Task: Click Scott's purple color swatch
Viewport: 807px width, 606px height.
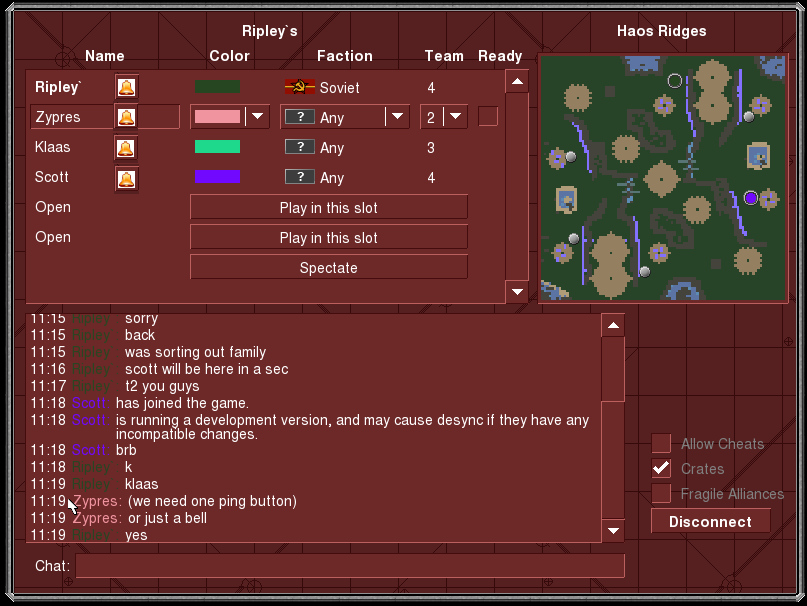Action: coord(217,177)
